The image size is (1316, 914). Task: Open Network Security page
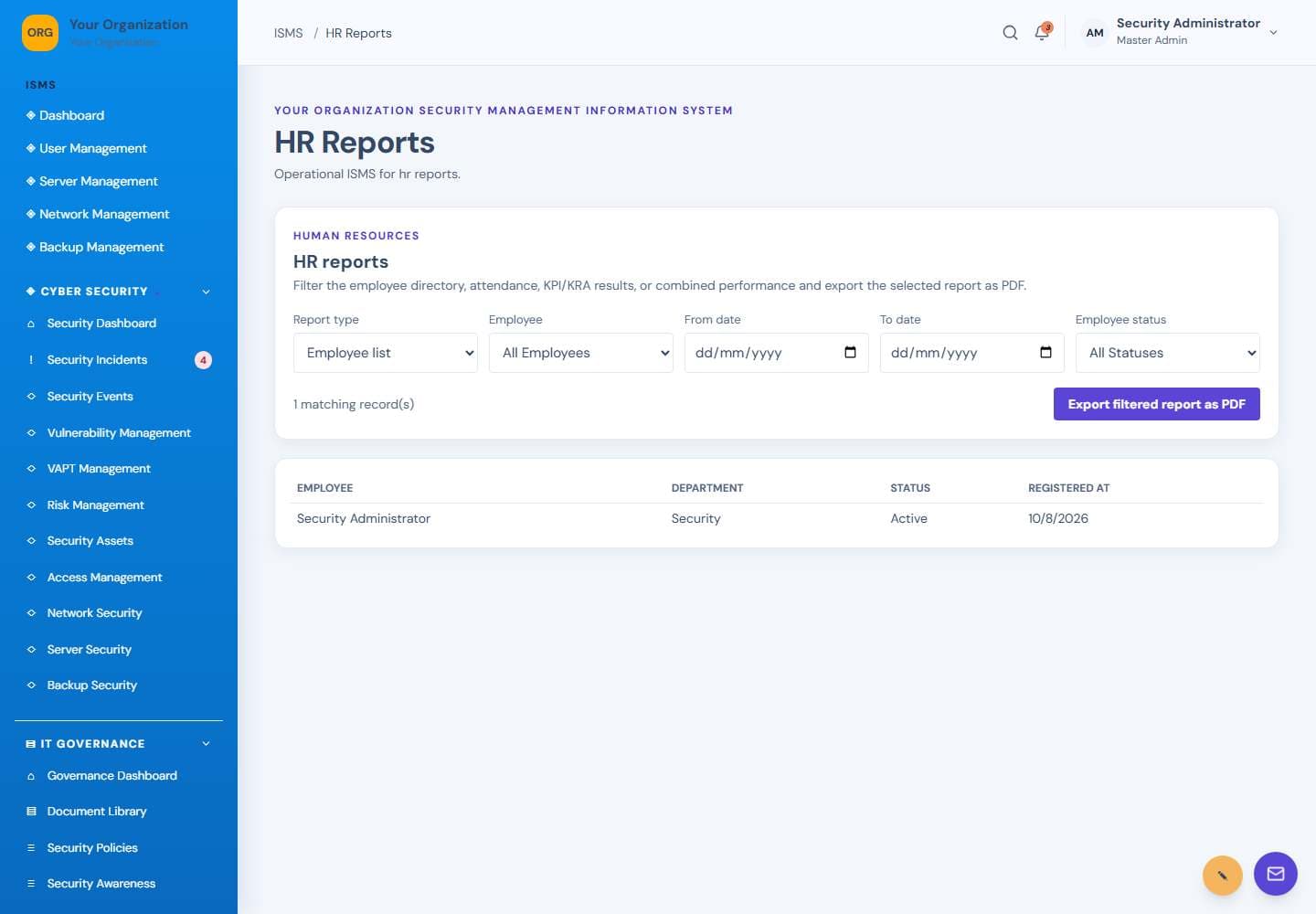(94, 613)
